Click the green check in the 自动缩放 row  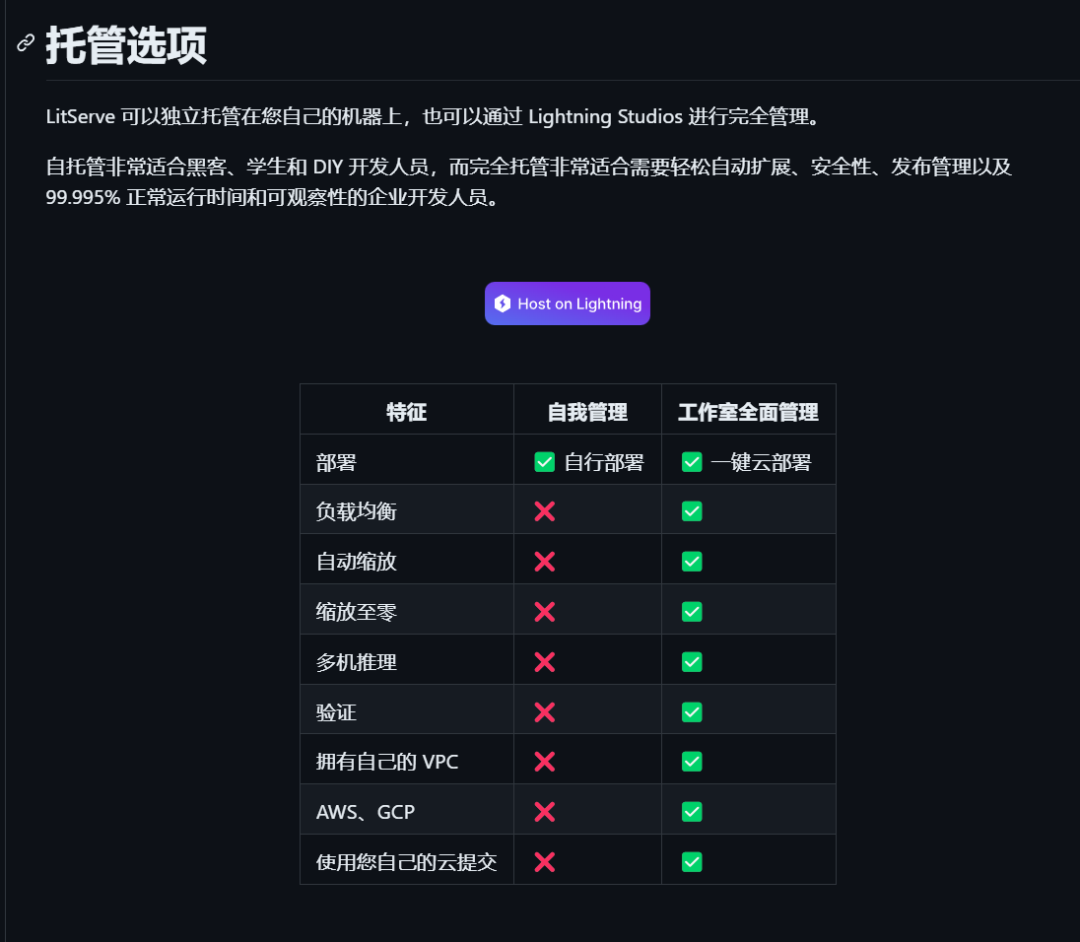[692, 561]
